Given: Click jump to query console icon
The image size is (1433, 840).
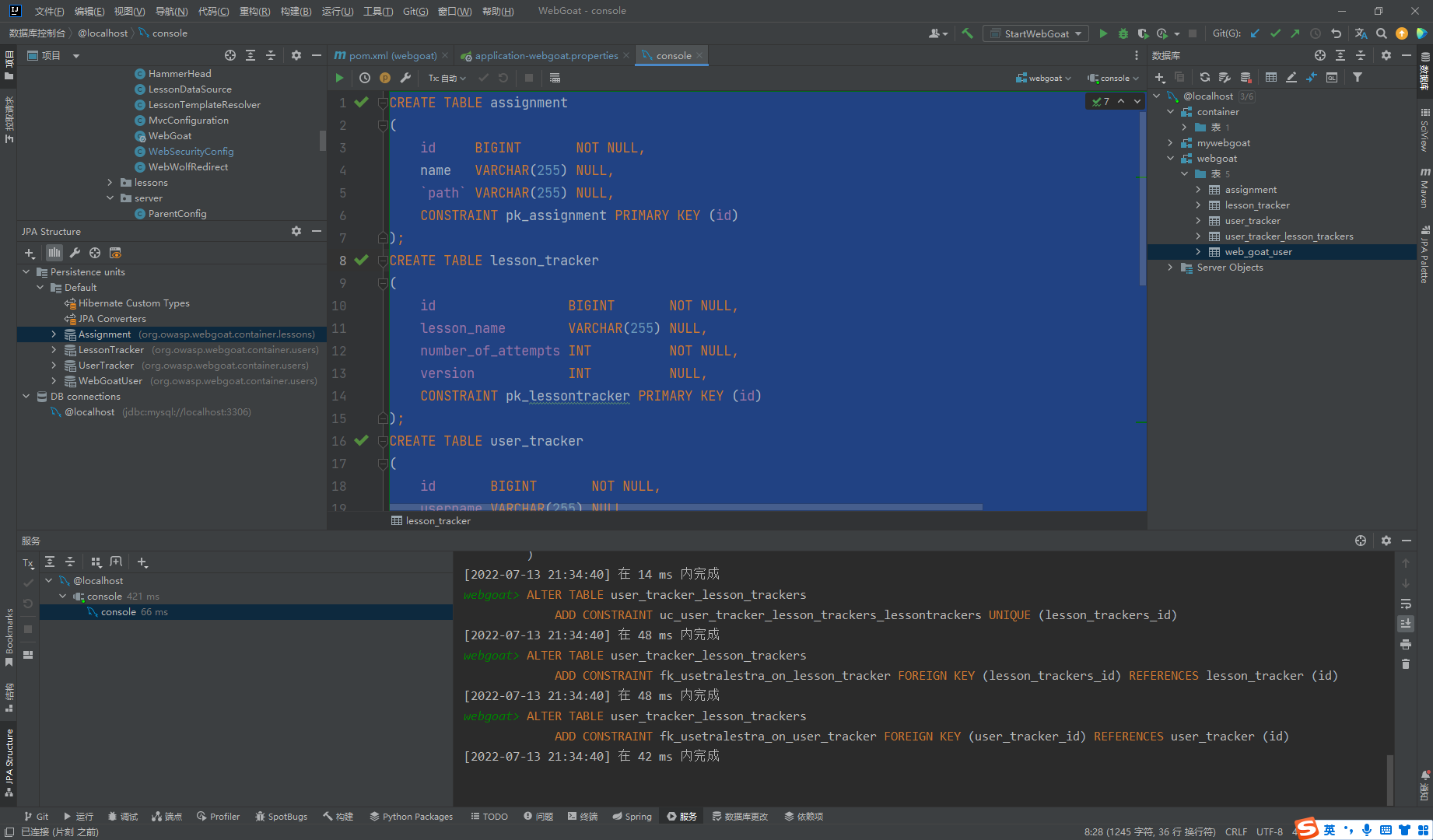Looking at the screenshot, I should [x=1332, y=77].
